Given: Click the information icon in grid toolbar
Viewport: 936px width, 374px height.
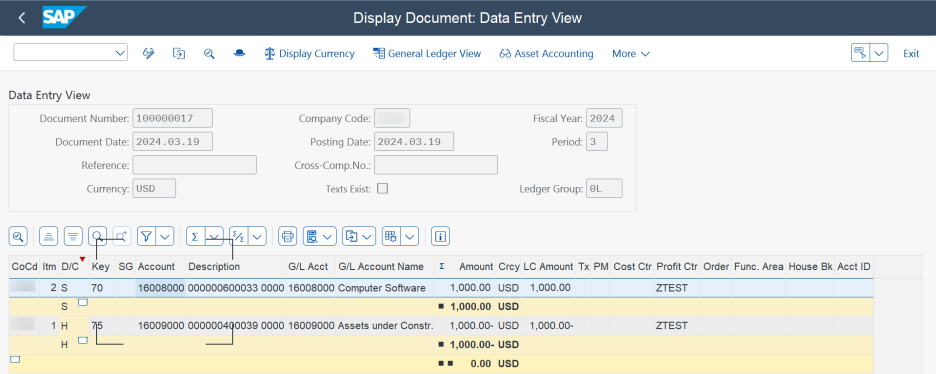Looking at the screenshot, I should click(441, 236).
